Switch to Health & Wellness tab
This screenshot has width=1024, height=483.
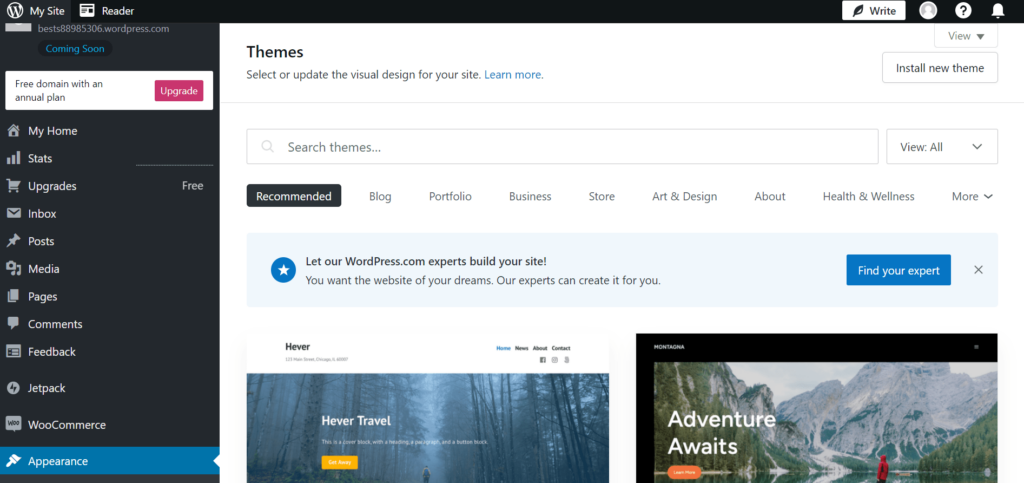click(869, 196)
